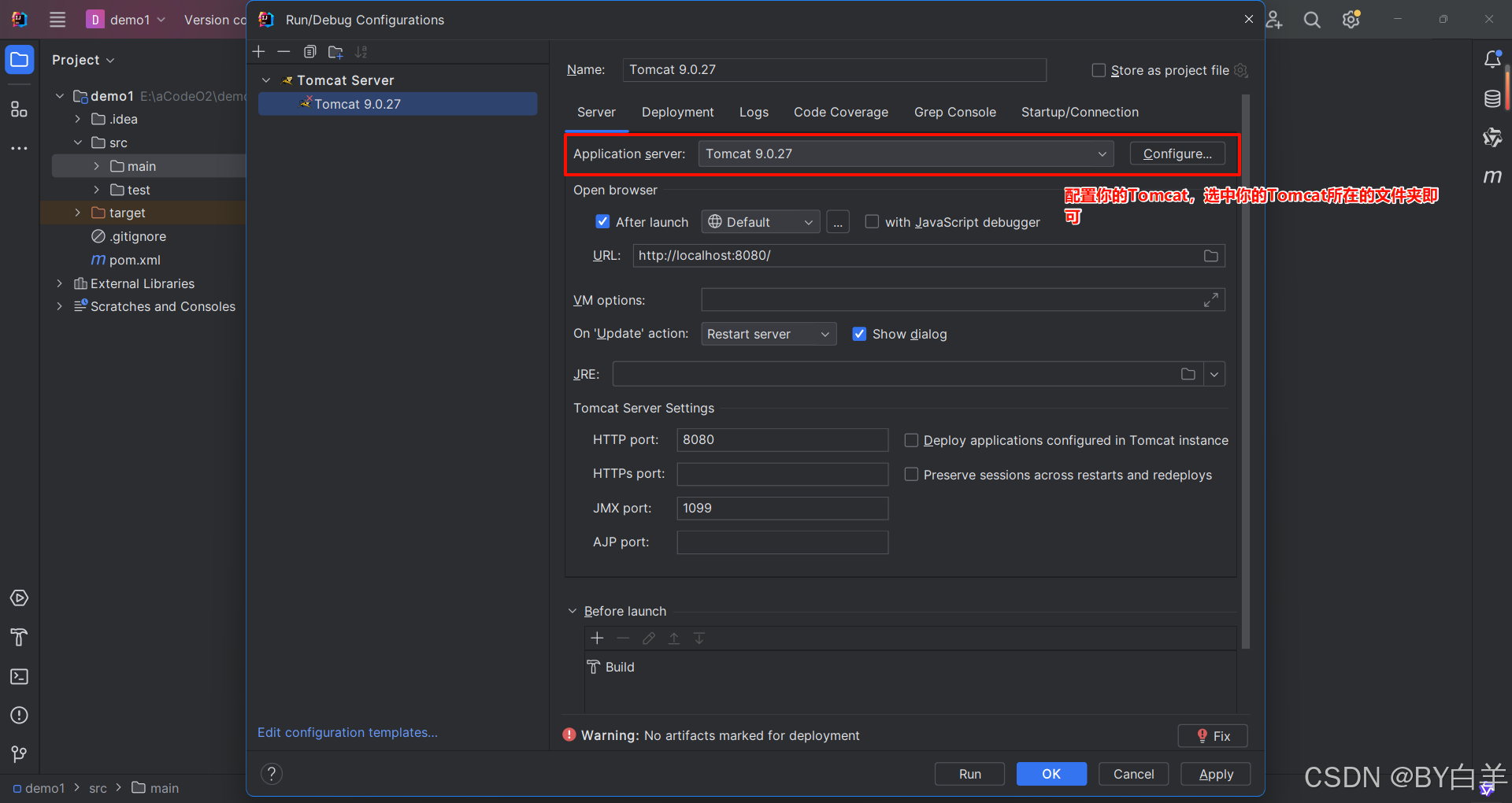The width and height of the screenshot is (1512, 803).
Task: Add a Before launch task
Action: coord(597,638)
